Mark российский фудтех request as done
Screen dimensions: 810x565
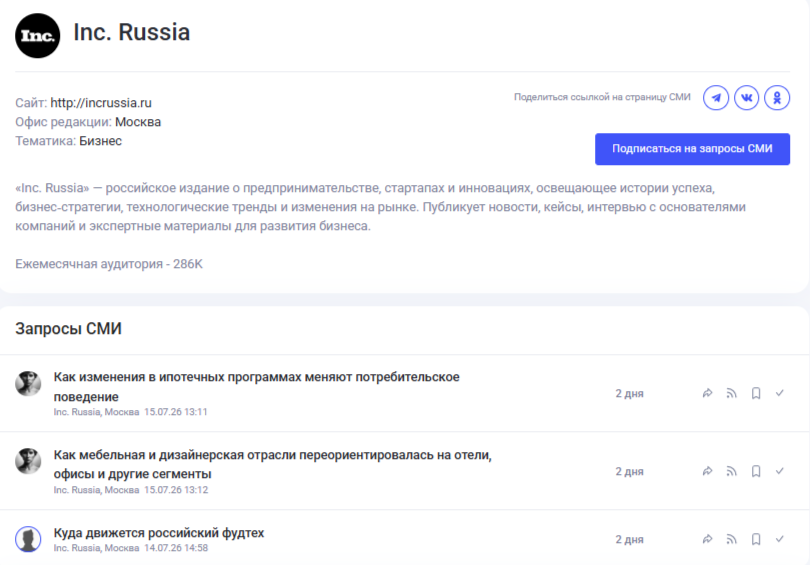pyautogui.click(x=780, y=539)
